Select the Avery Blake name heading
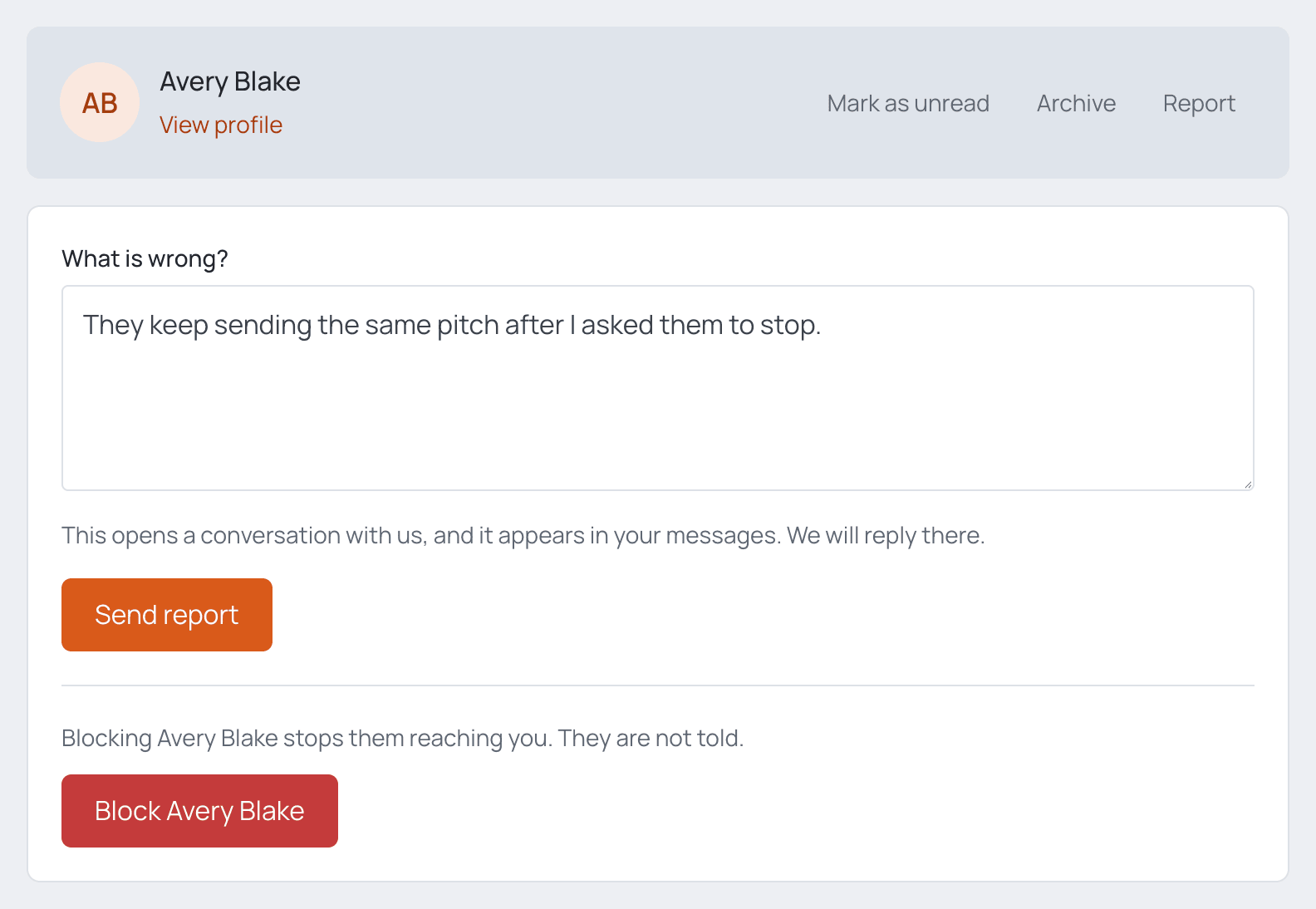The width and height of the screenshot is (1316, 909). tap(230, 81)
